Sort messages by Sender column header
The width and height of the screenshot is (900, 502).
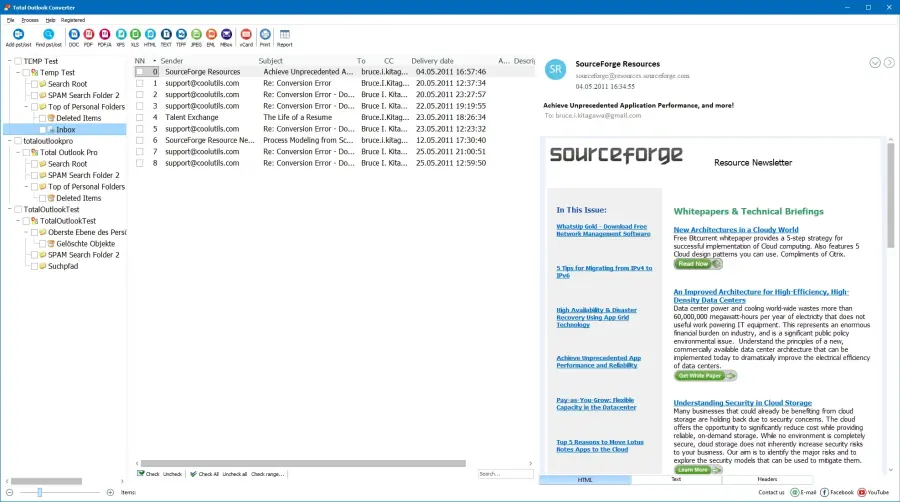pyautogui.click(x=172, y=61)
